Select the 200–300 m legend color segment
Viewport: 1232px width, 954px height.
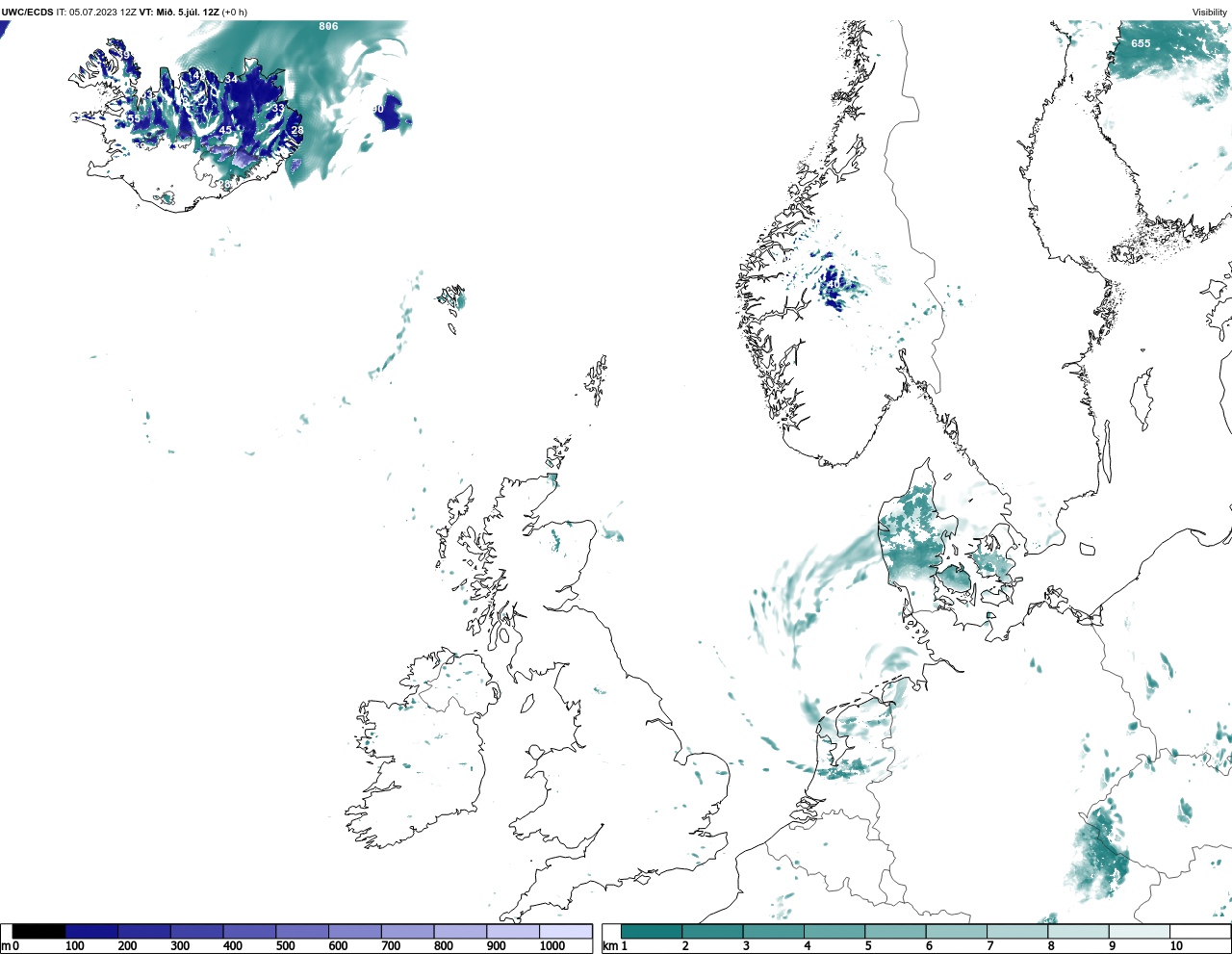tap(144, 931)
